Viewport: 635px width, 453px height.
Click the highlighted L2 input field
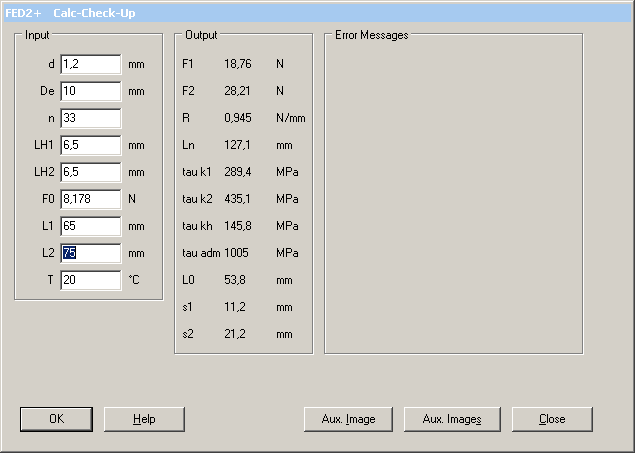[x=90, y=253]
